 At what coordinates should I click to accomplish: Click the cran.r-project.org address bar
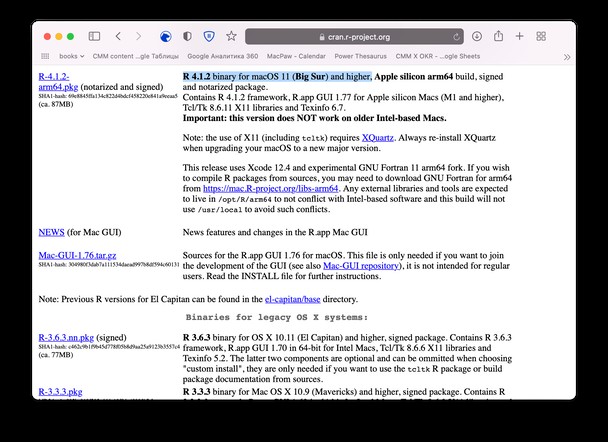354,37
